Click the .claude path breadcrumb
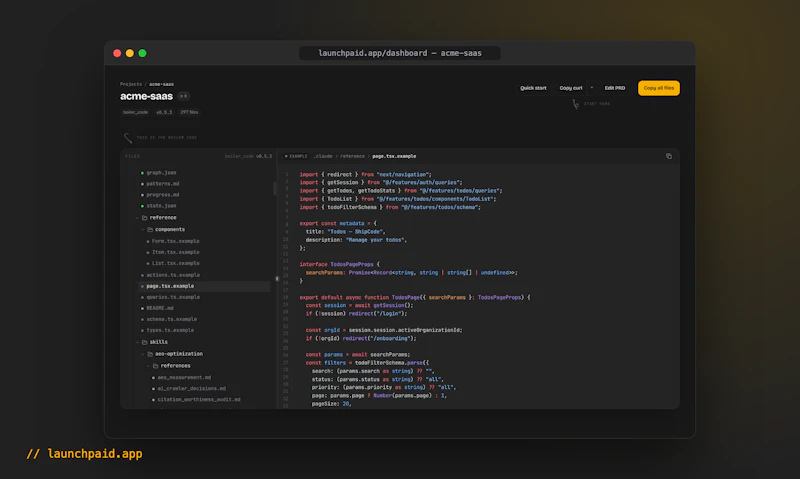 click(323, 156)
